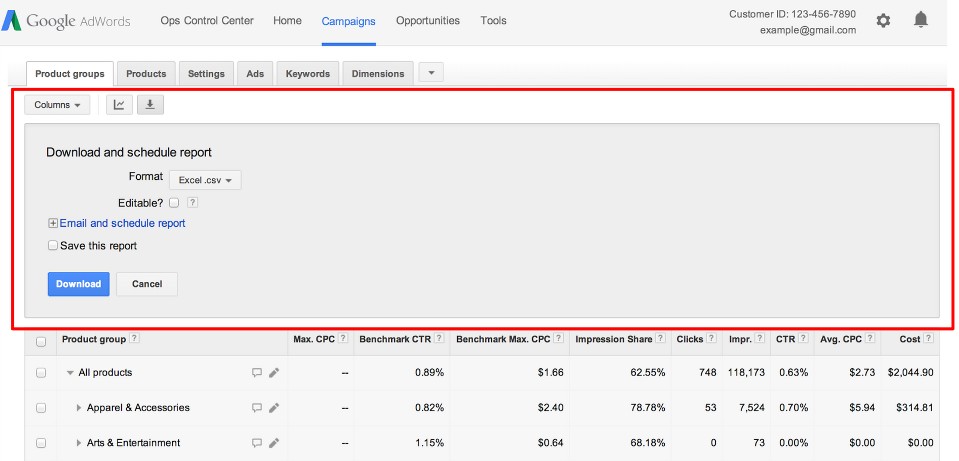
Task: Open comment bubble for All products
Action: (x=257, y=372)
